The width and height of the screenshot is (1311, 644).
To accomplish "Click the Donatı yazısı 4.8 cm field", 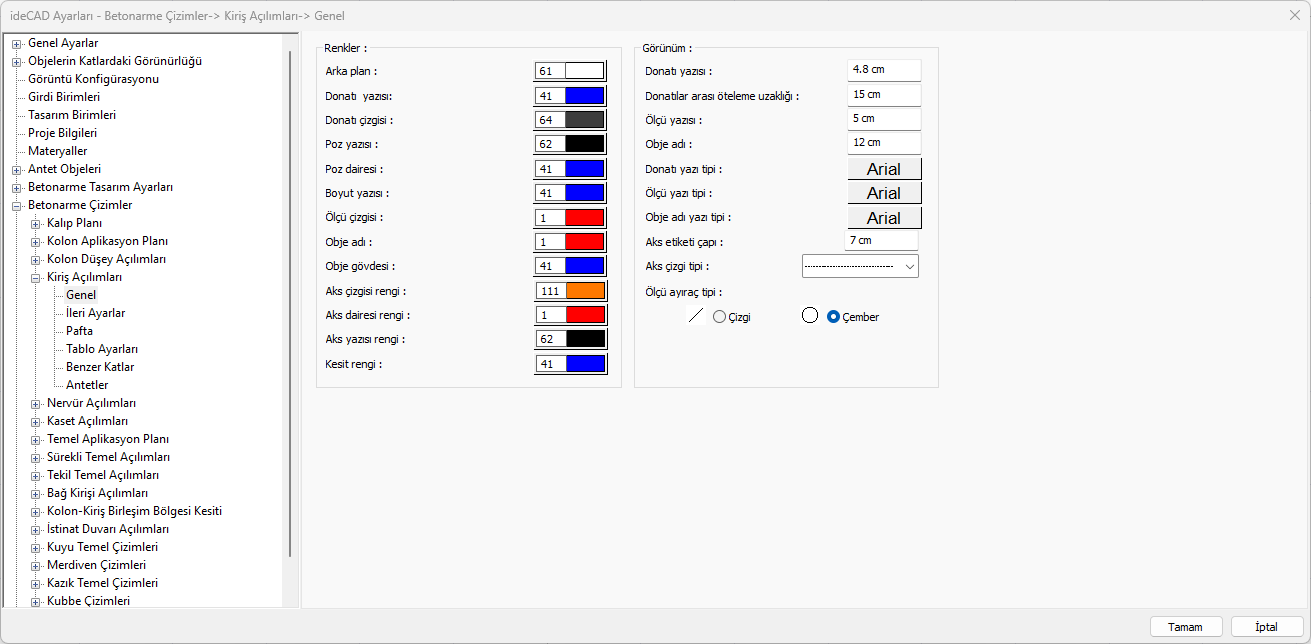I will click(883, 70).
